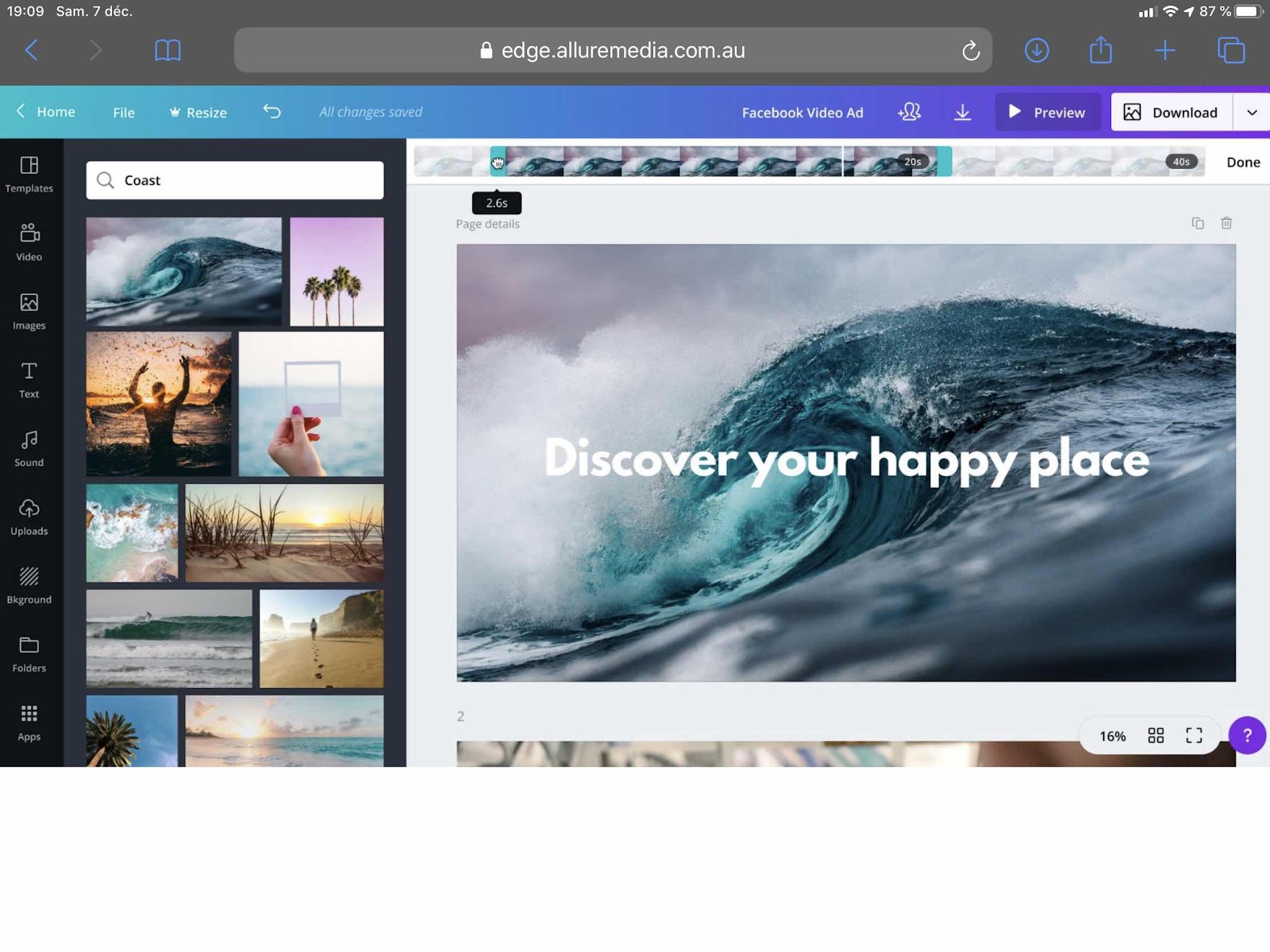Click the undo arrow icon

(272, 112)
